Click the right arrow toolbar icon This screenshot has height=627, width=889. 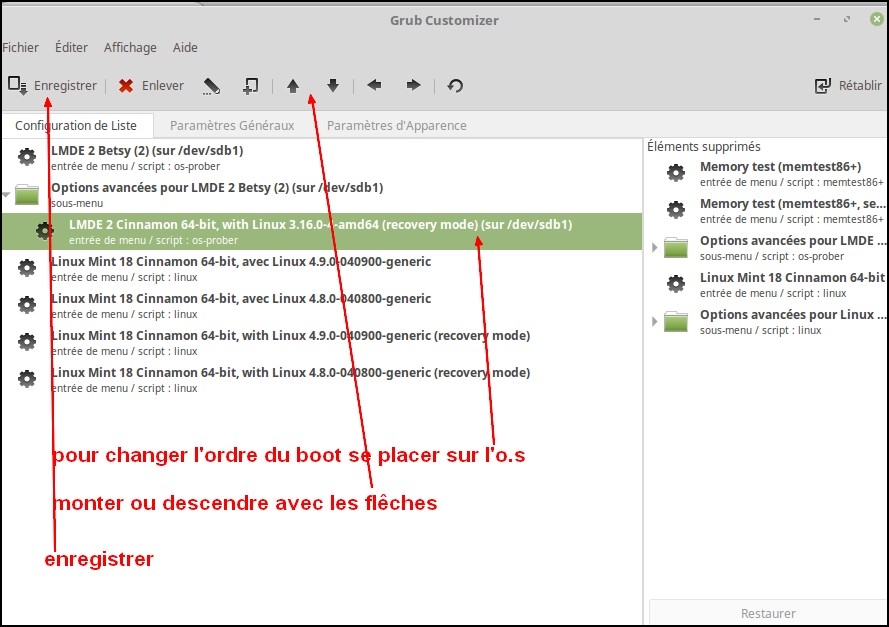click(413, 86)
